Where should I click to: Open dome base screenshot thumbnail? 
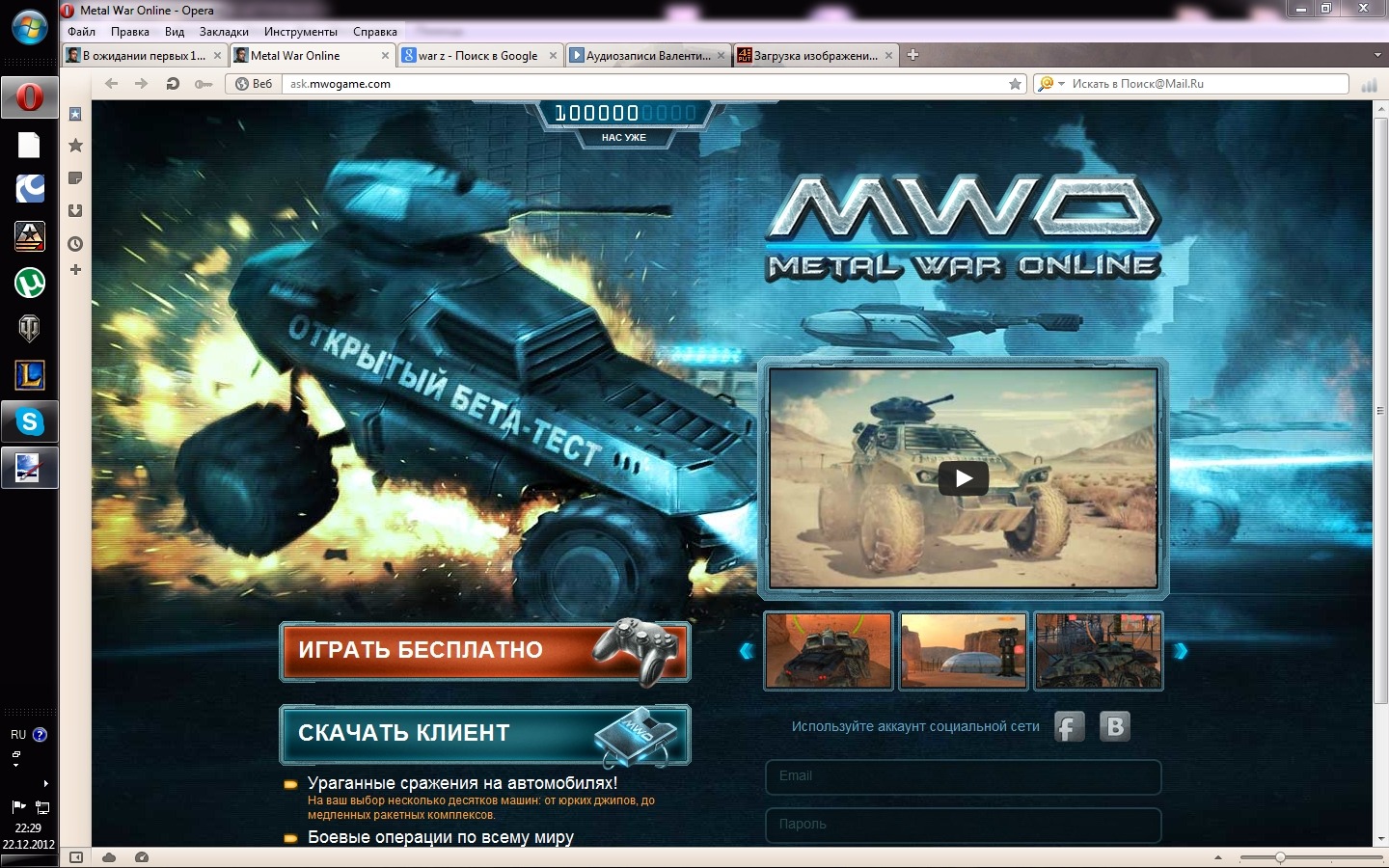tap(964, 651)
